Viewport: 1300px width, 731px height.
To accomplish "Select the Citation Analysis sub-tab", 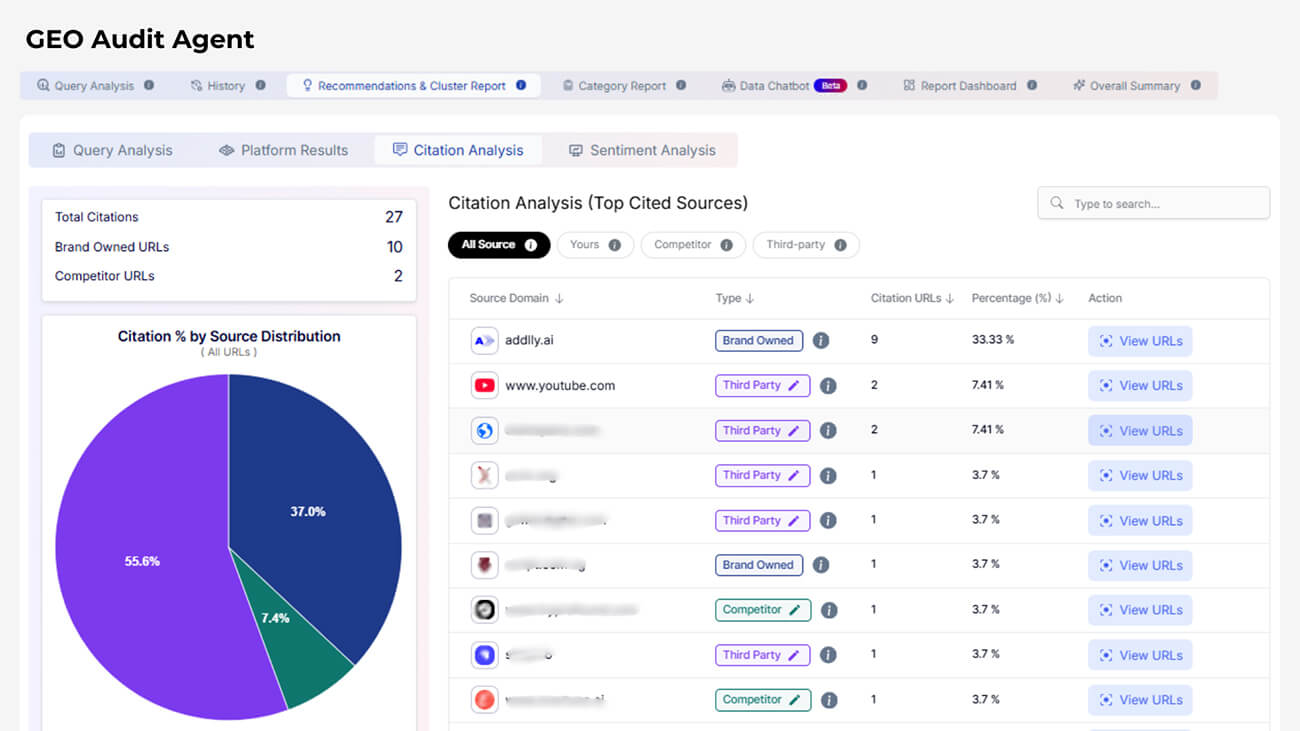I will coord(458,150).
